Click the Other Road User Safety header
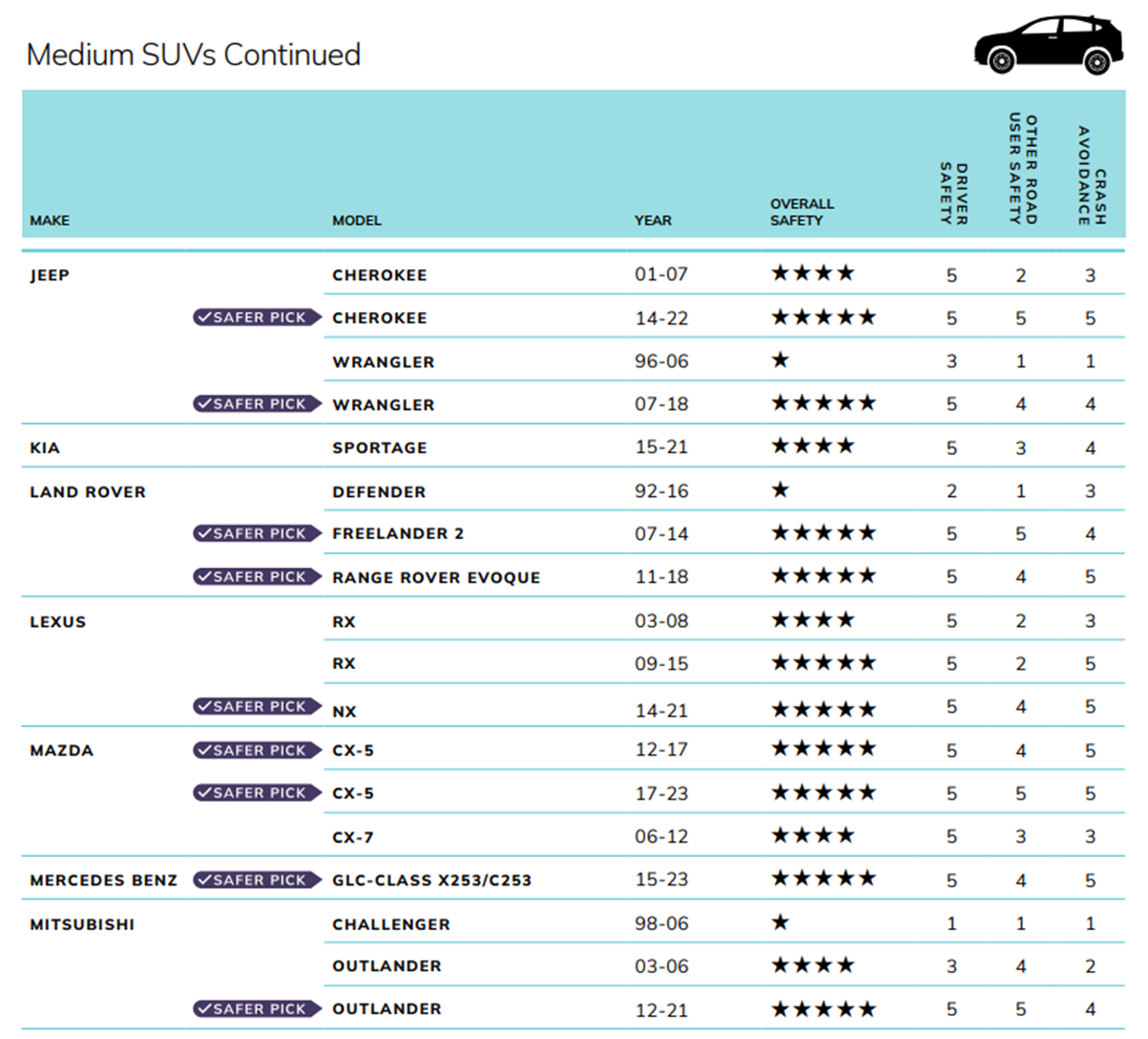1148x1039 pixels. (x=1022, y=169)
